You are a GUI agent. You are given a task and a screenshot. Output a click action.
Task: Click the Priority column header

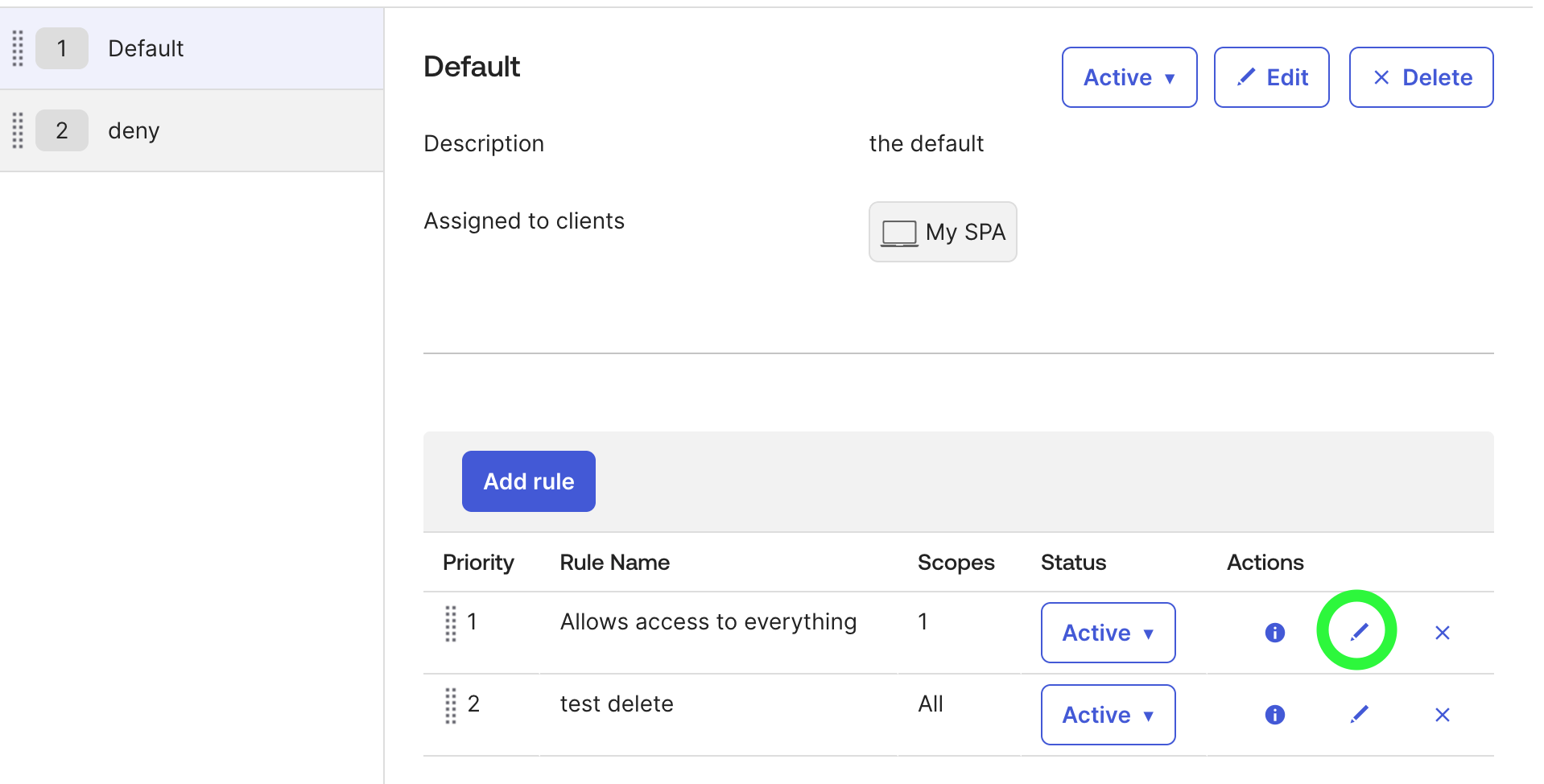point(478,562)
